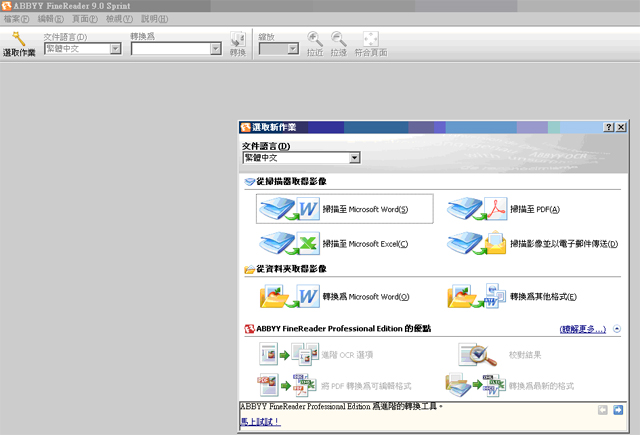Click the red ABBYY icon beside Professional Edition heading
The height and width of the screenshot is (435, 640).
pos(249,329)
